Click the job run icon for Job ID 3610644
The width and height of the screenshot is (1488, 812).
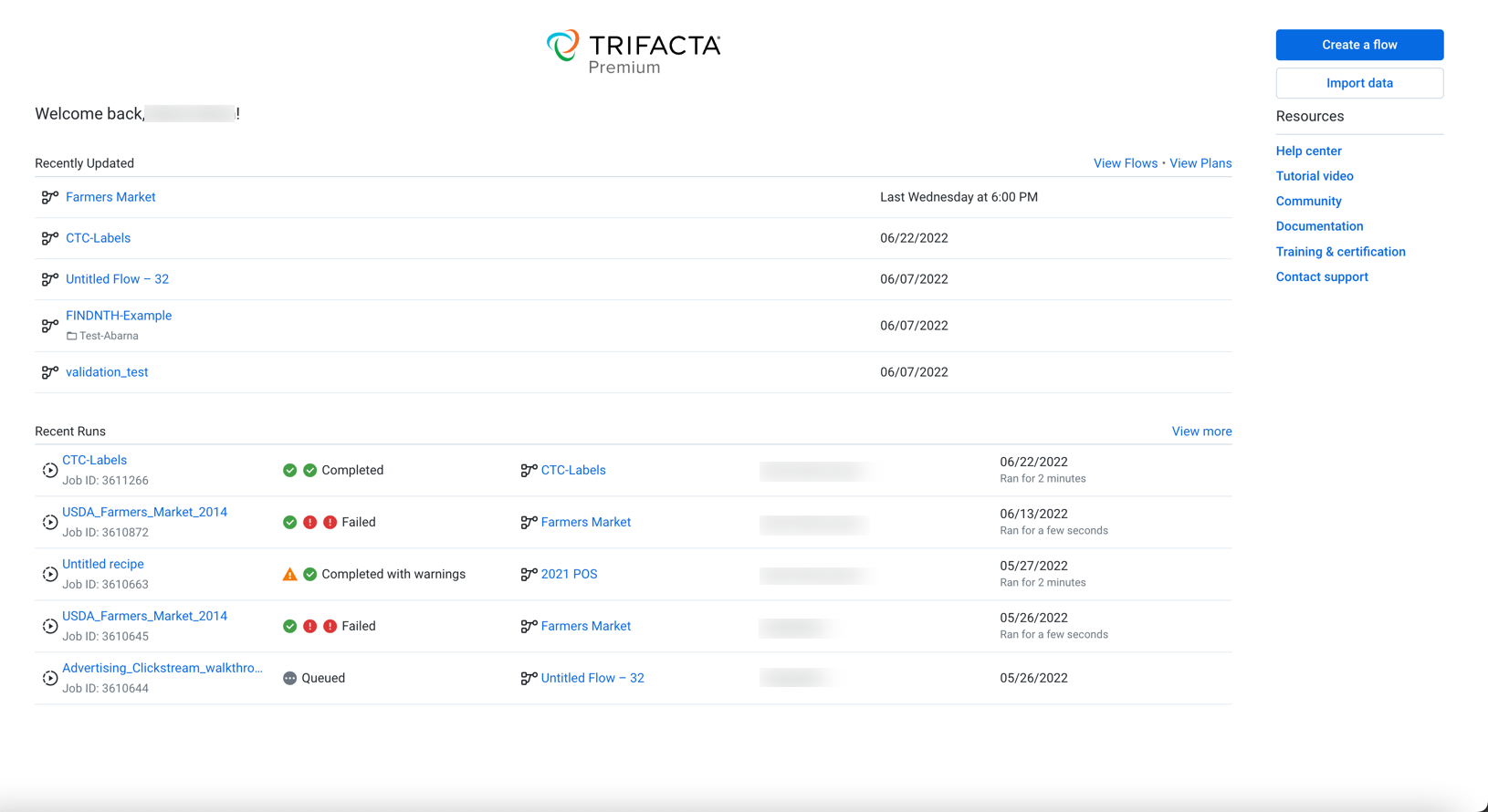[50, 679]
